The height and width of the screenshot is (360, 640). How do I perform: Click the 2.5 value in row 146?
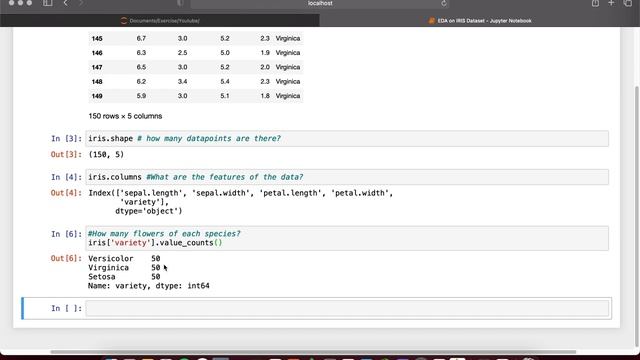(182, 53)
